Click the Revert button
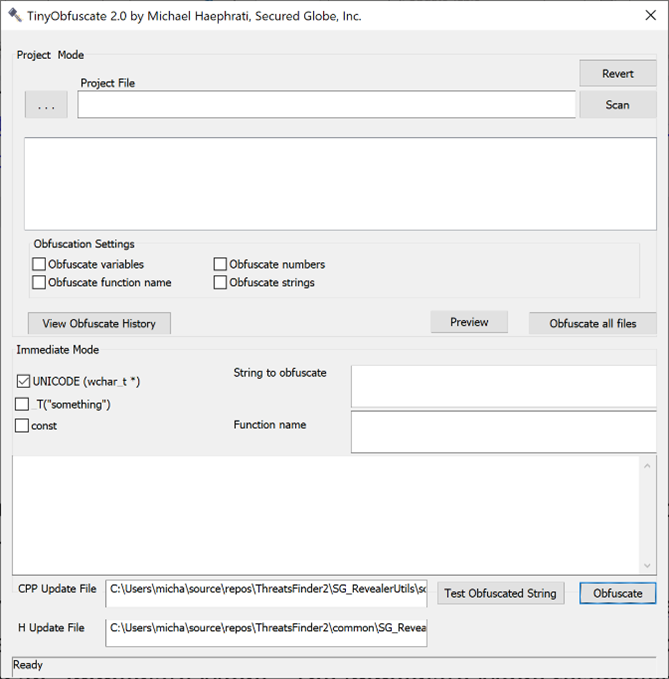This screenshot has width=669, height=679. (x=618, y=74)
